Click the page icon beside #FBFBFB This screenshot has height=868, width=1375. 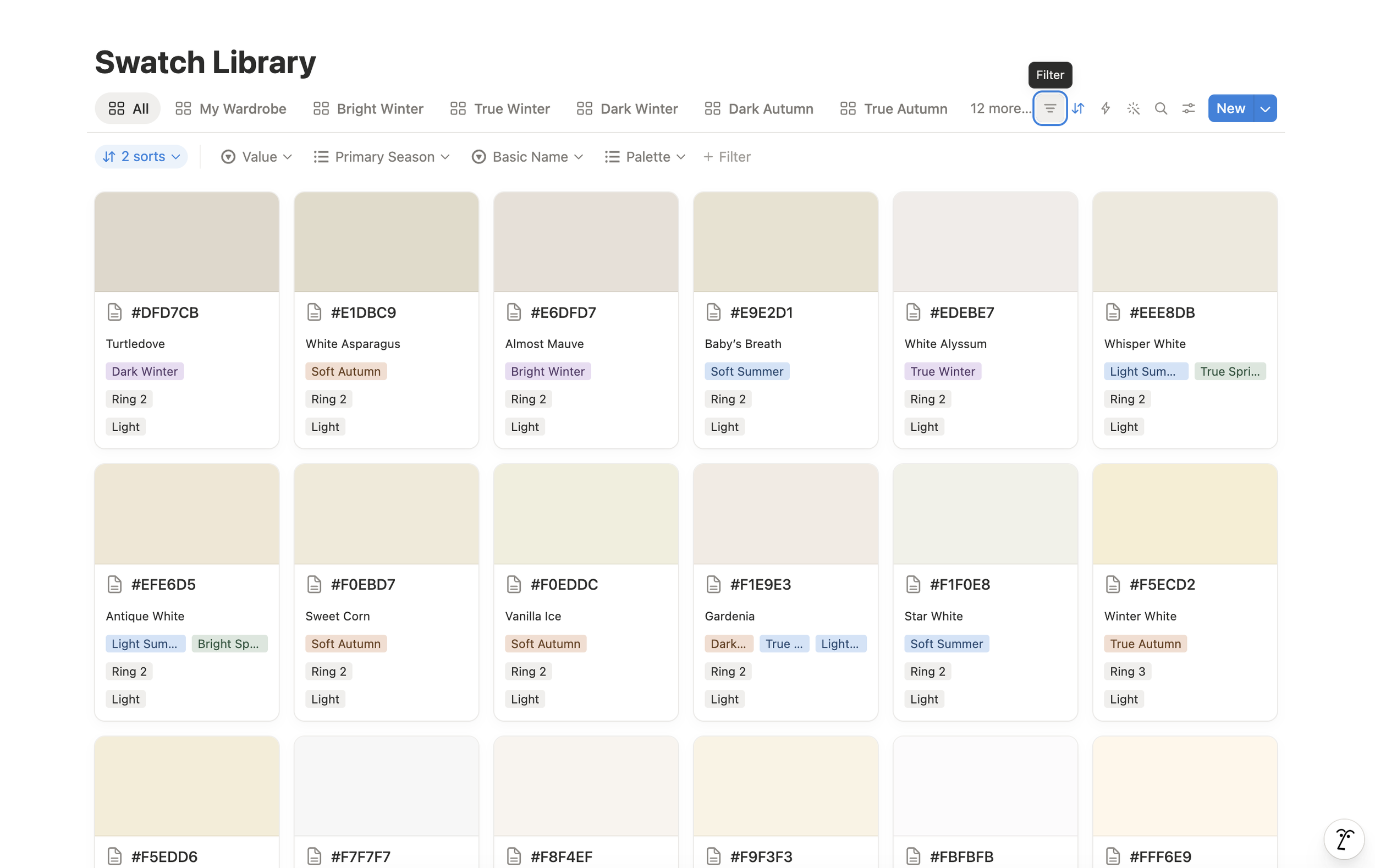[x=914, y=856]
